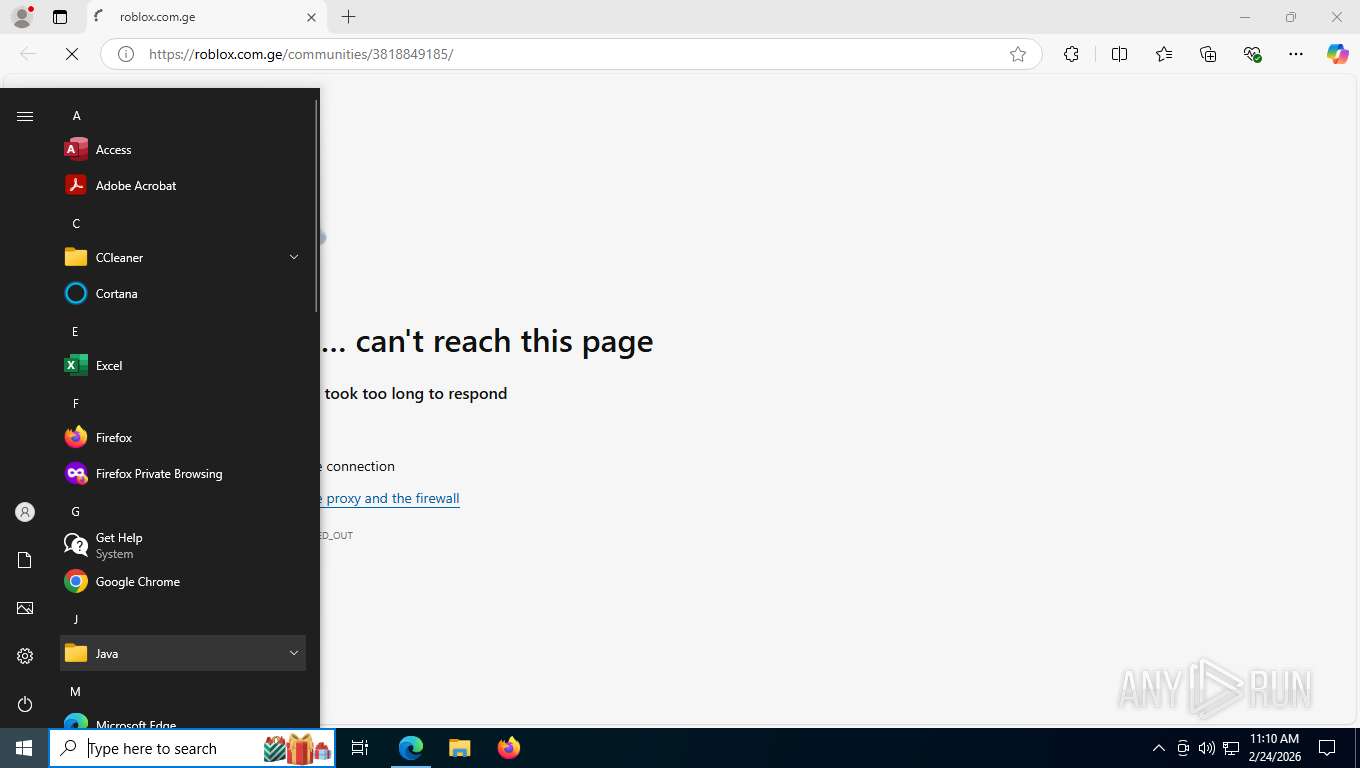Screen dimensions: 1360x768
Task: Open Edge profile avatar
Action: point(22,17)
